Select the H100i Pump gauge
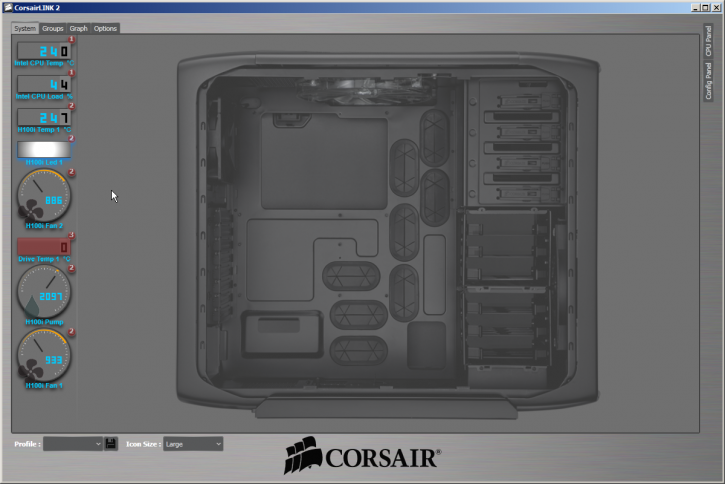The height and width of the screenshot is (484, 725). (x=44, y=292)
